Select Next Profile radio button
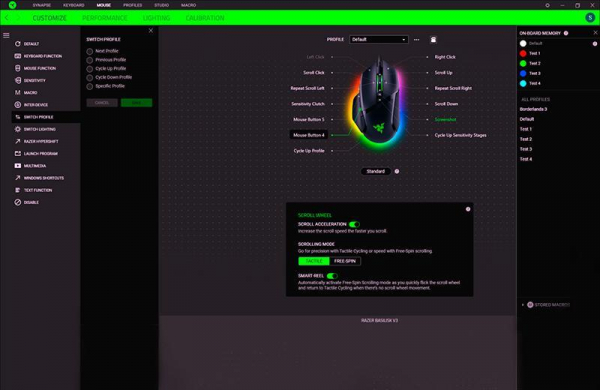 [90, 51]
